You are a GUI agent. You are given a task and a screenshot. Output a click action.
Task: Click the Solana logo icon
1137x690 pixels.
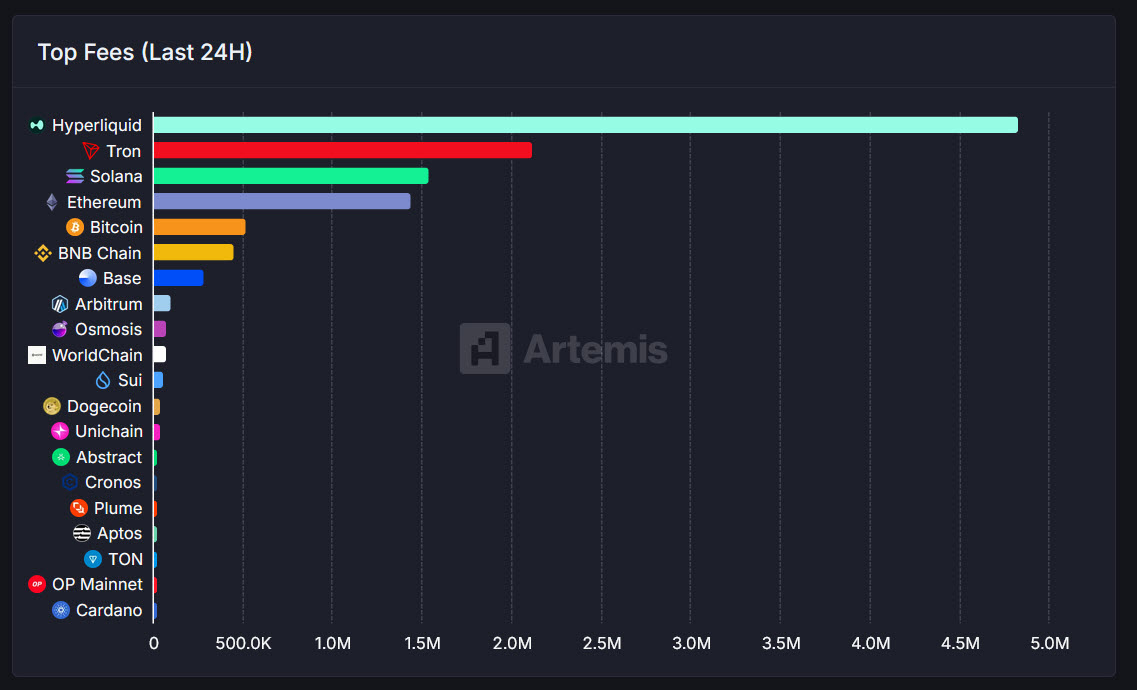click(x=75, y=176)
